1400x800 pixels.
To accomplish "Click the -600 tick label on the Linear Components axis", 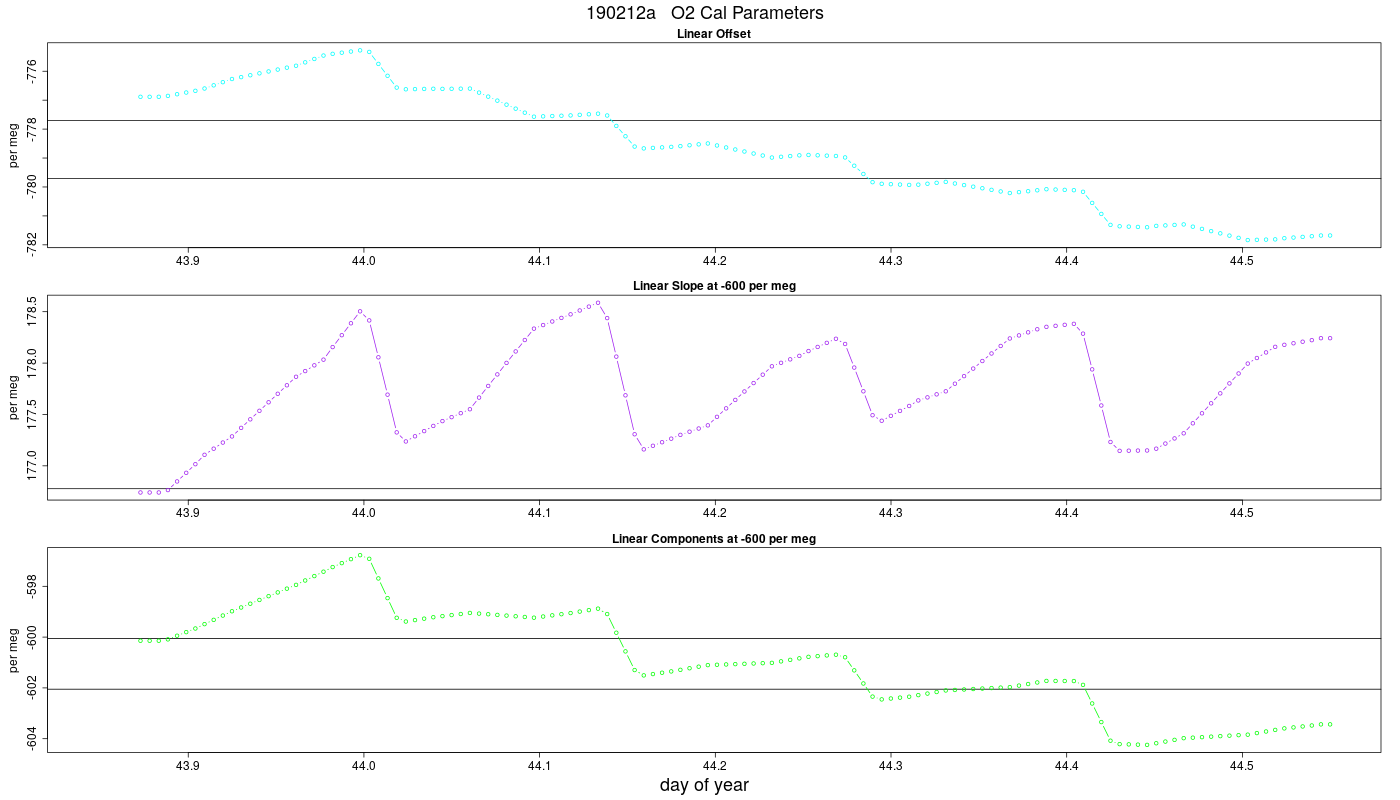I will (33, 637).
